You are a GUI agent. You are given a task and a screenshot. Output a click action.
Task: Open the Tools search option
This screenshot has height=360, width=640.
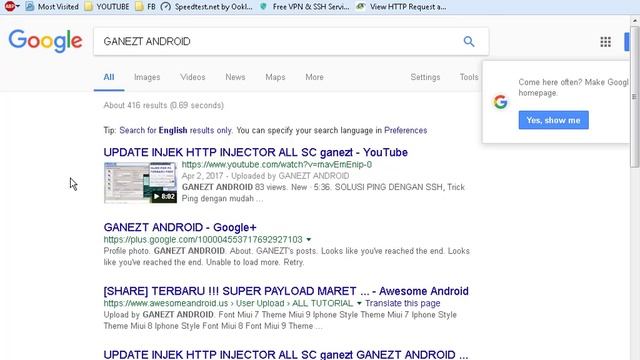tap(469, 77)
